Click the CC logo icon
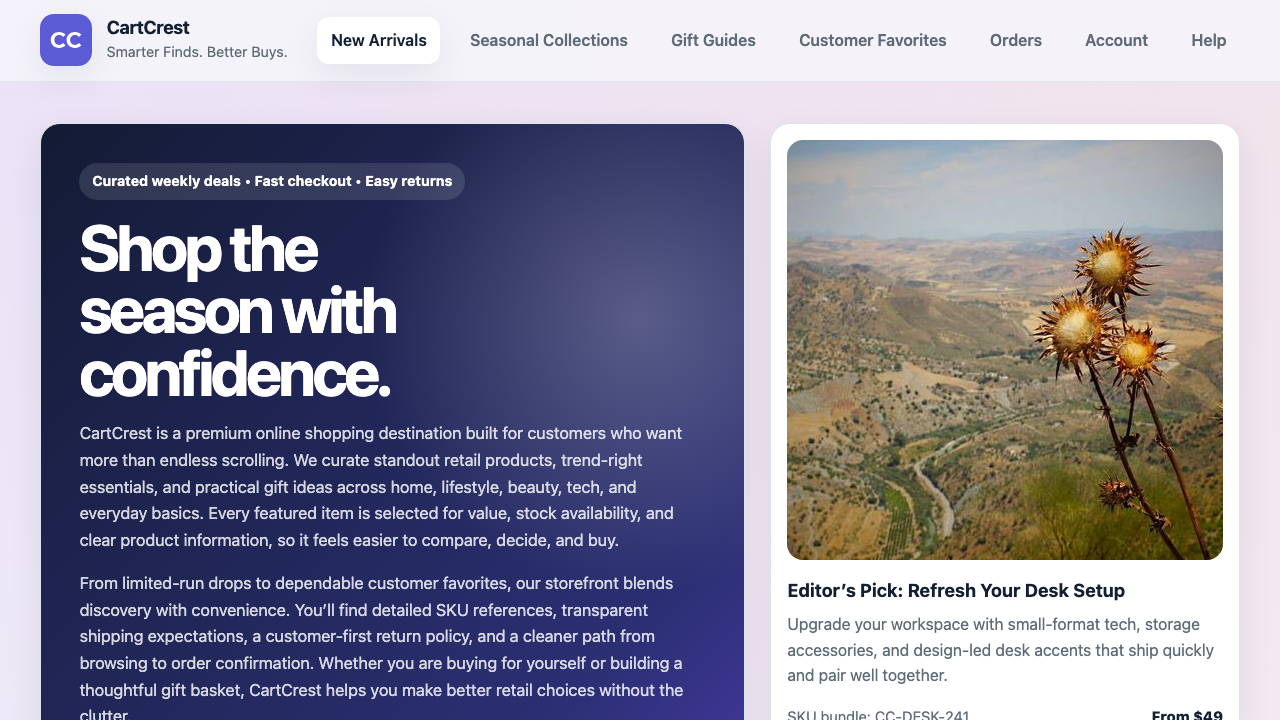Image resolution: width=1280 pixels, height=720 pixels. 66,40
